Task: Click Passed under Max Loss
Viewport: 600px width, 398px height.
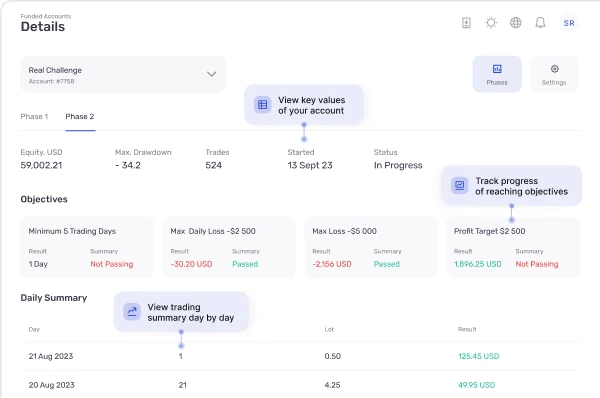Action: click(386, 264)
